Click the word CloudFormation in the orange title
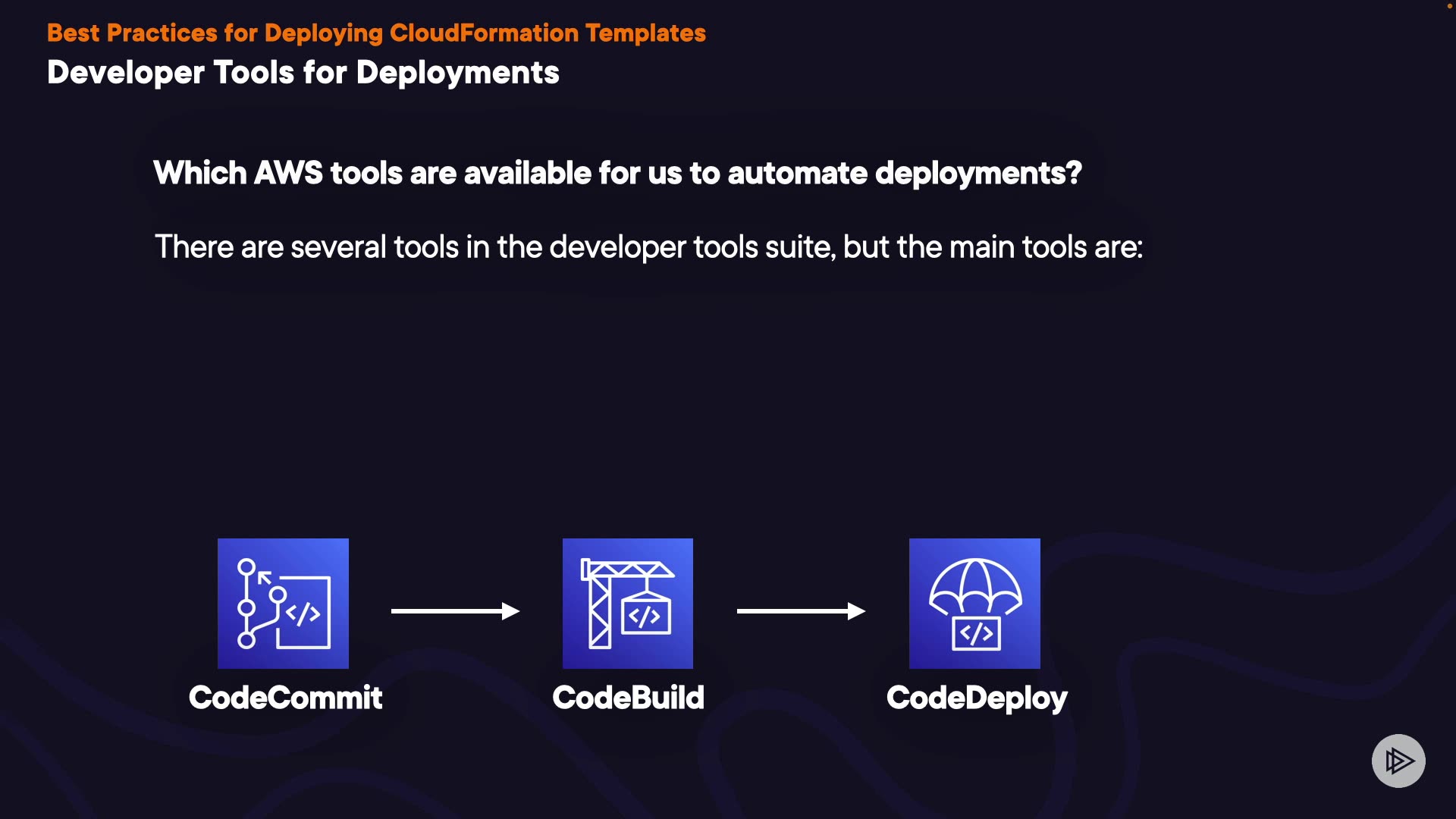This screenshot has width=1456, height=819. [484, 33]
